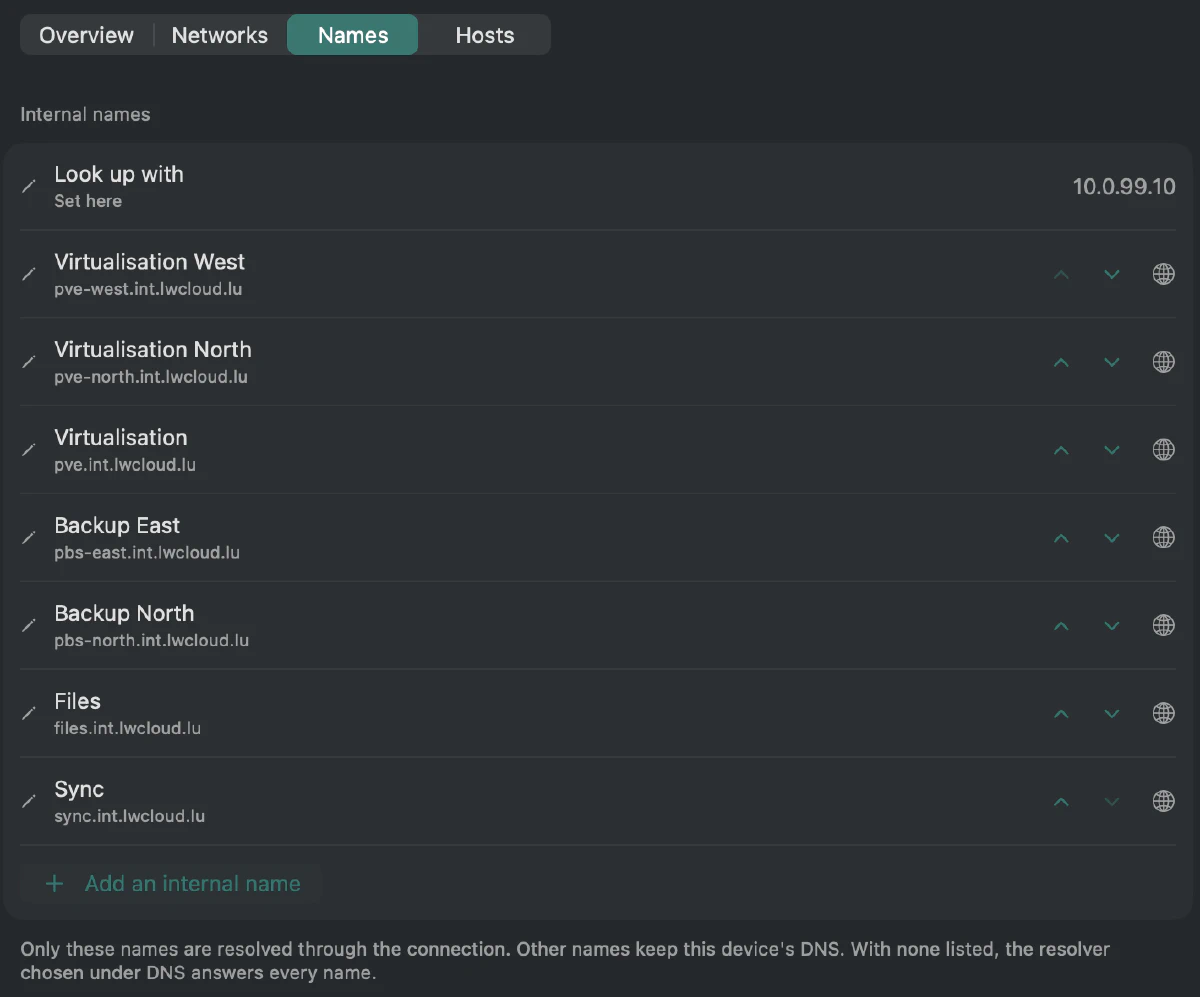Click globe icon for Backup East
Image resolution: width=1200 pixels, height=997 pixels.
pyautogui.click(x=1164, y=538)
